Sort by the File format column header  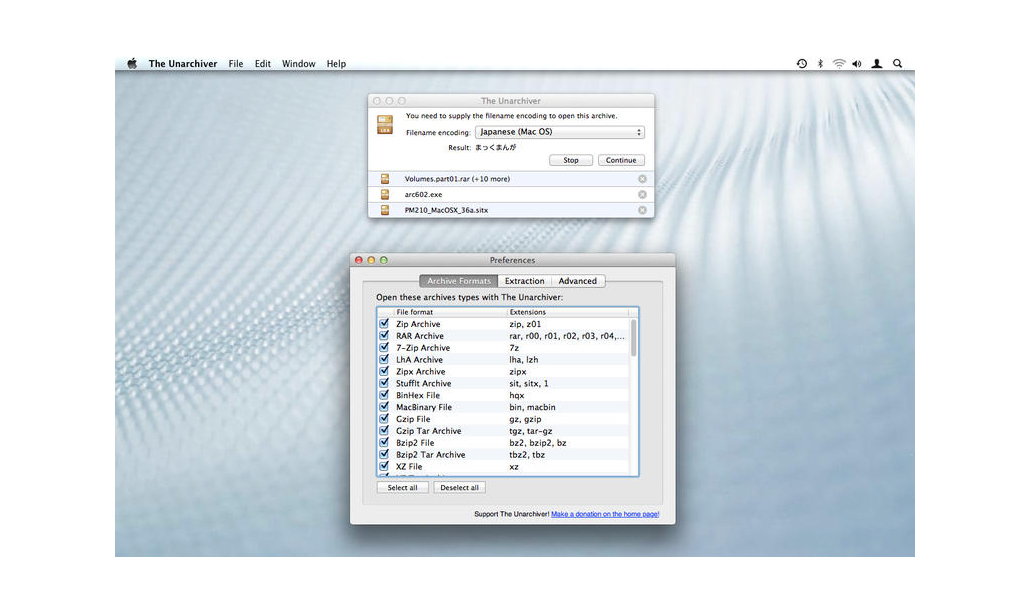(x=449, y=313)
